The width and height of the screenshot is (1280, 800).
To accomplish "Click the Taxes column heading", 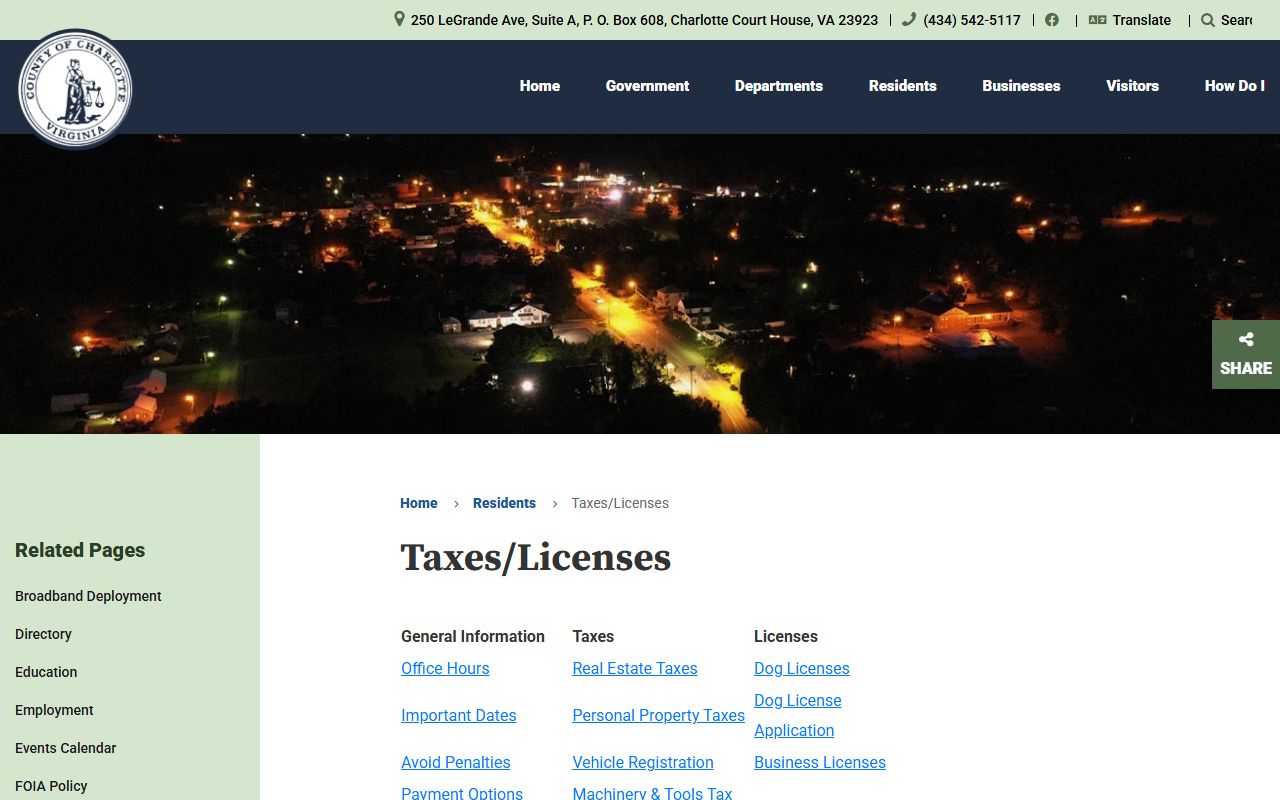I will [x=593, y=636].
